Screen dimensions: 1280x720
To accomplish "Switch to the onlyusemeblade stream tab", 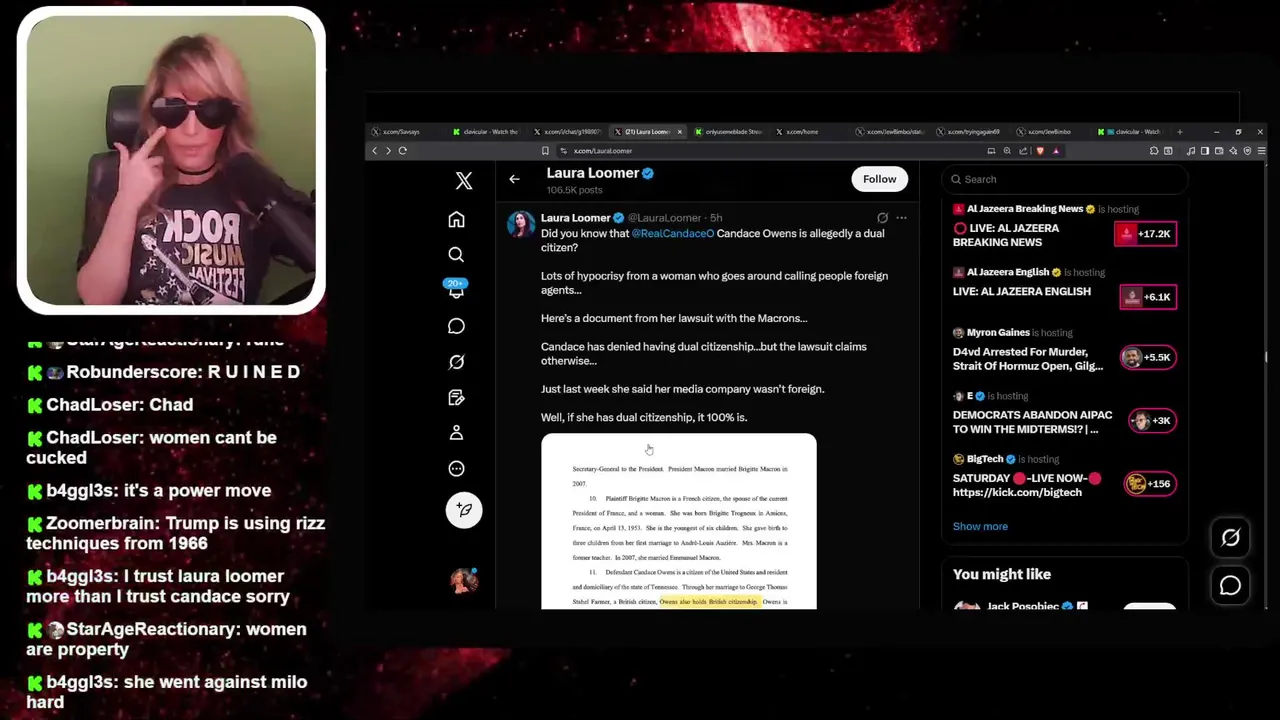I will 730,132.
